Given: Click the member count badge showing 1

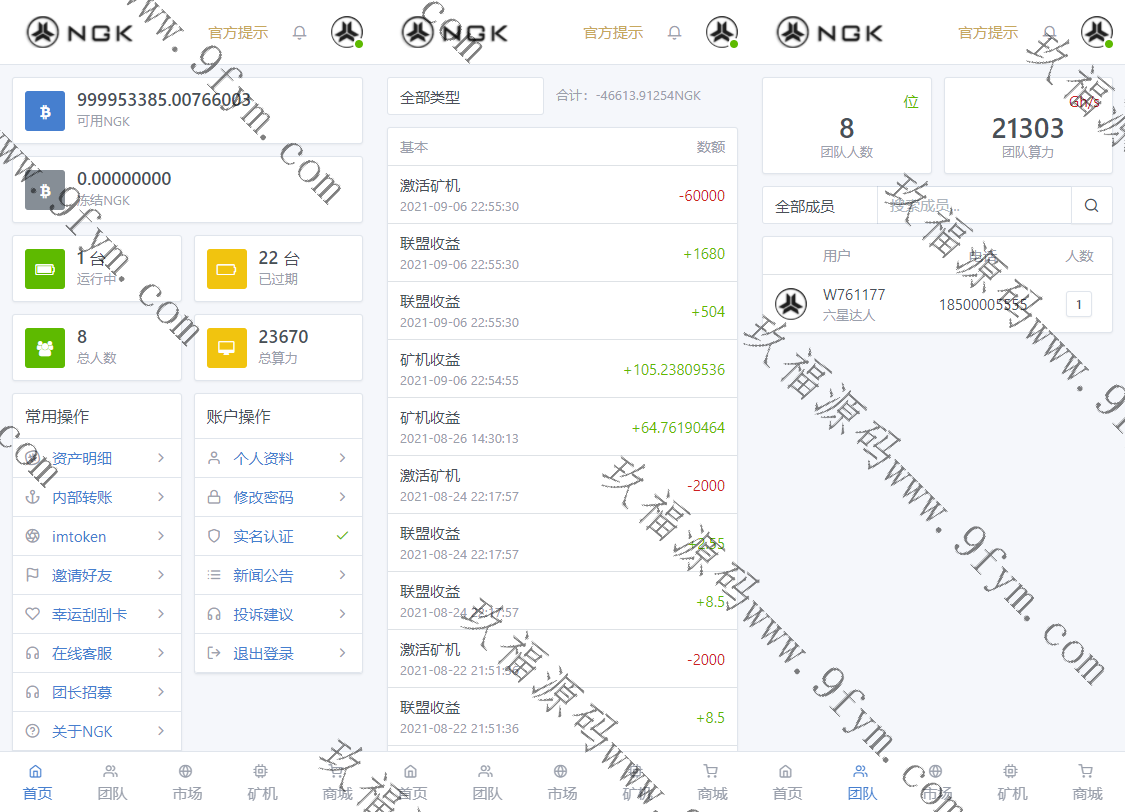Looking at the screenshot, I should click(1078, 304).
